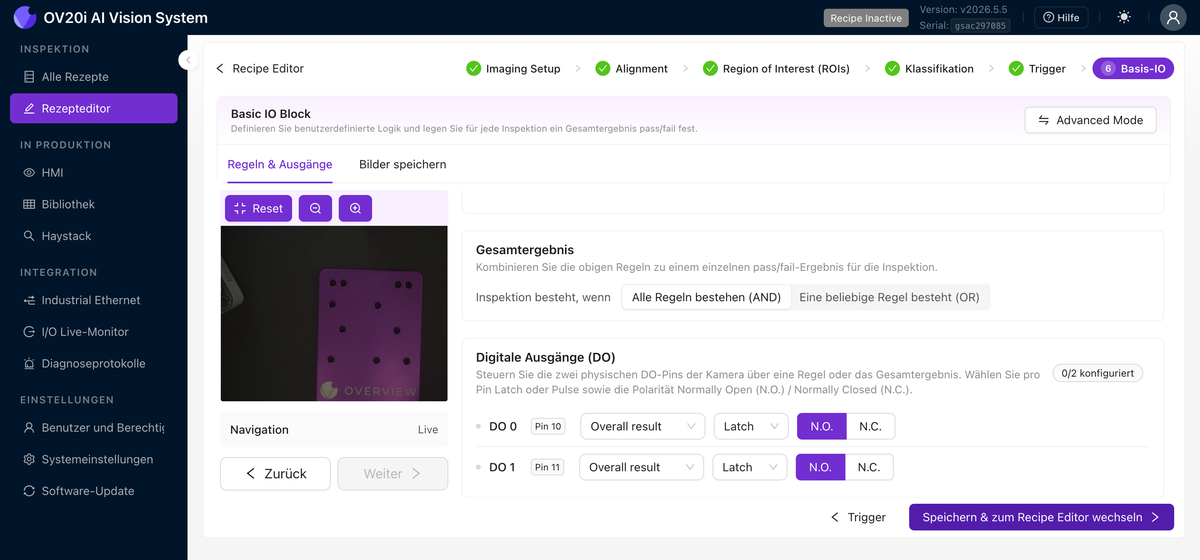The image size is (1200, 560).
Task: Click the Diagnoseprotokolle icon
Action: [29, 364]
